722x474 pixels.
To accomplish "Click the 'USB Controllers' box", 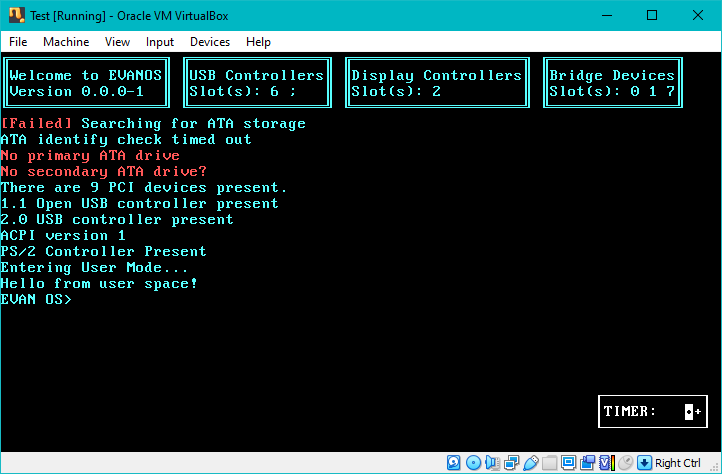I will (x=257, y=82).
